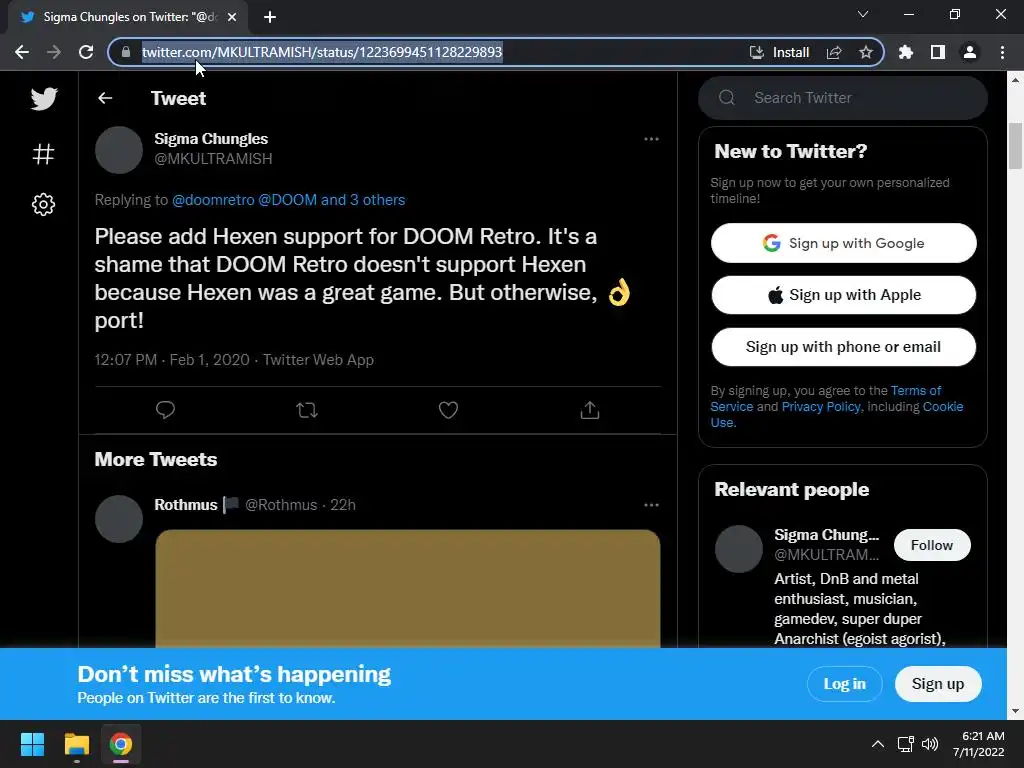Viewport: 1024px width, 768px height.
Task: Reply to the Sigma Chungles tweet
Action: (x=165, y=409)
